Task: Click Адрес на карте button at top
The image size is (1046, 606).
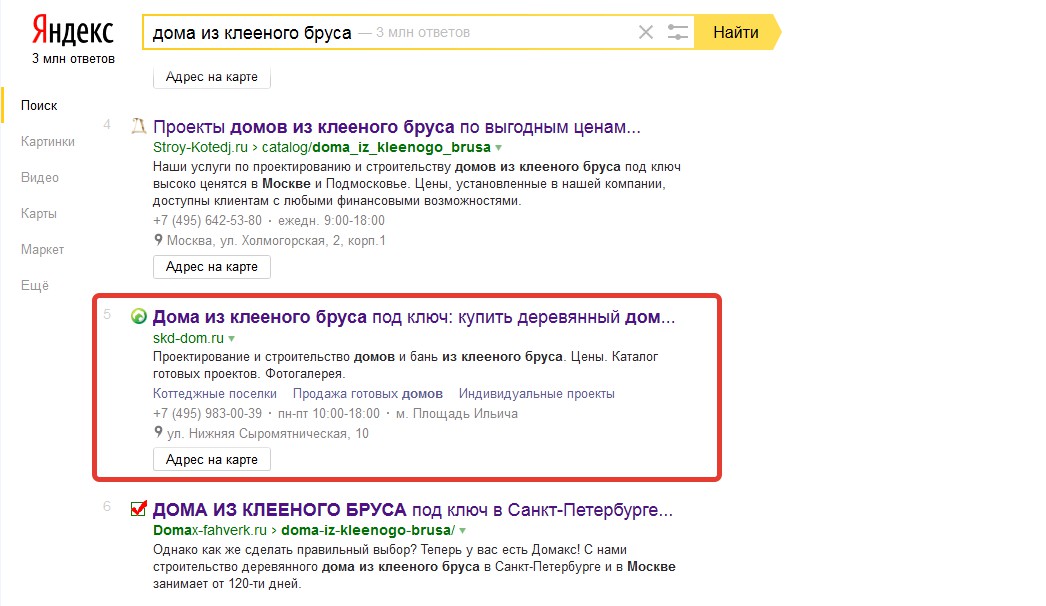Action: 211,77
